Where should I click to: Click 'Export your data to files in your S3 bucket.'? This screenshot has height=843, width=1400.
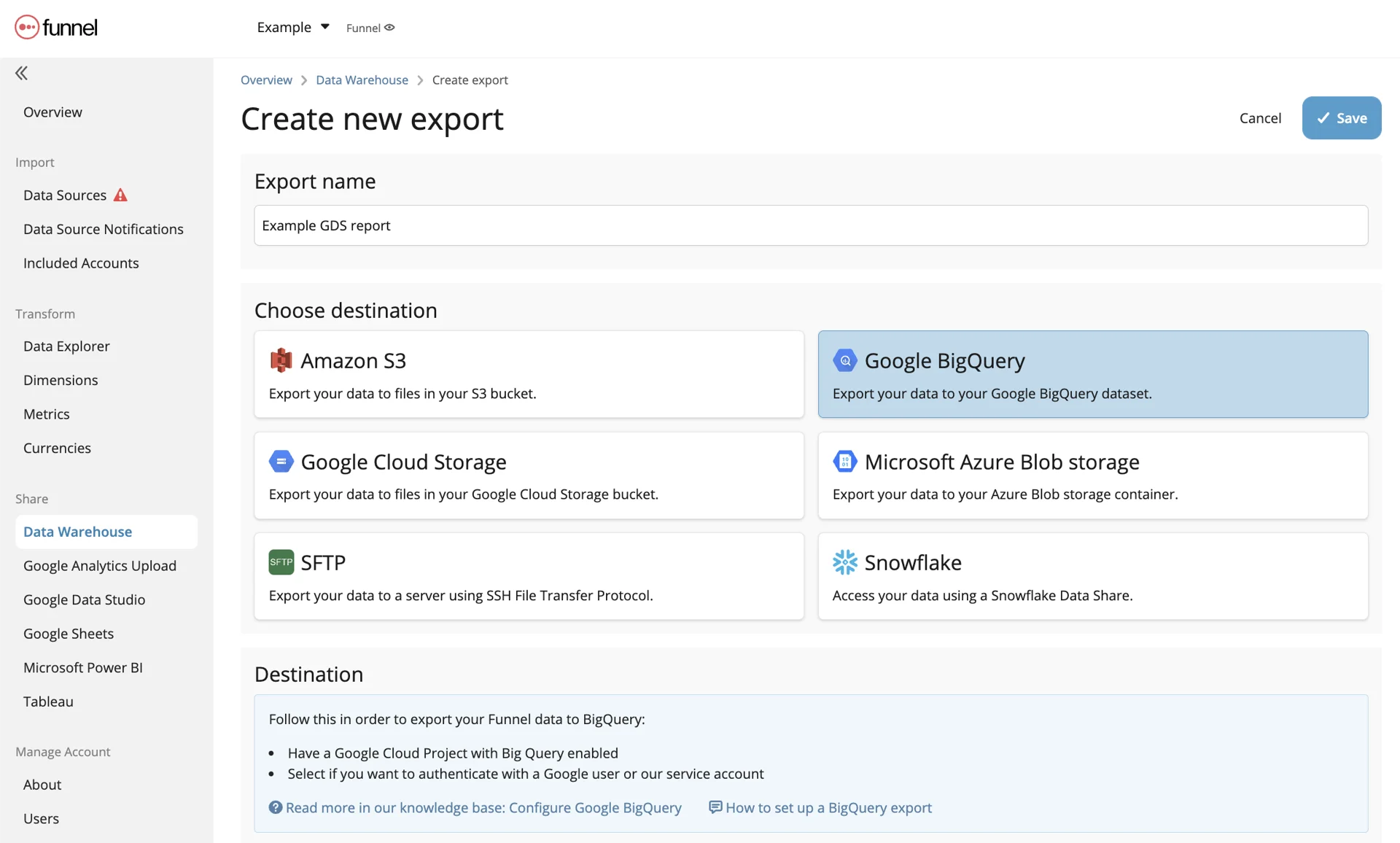coord(402,393)
